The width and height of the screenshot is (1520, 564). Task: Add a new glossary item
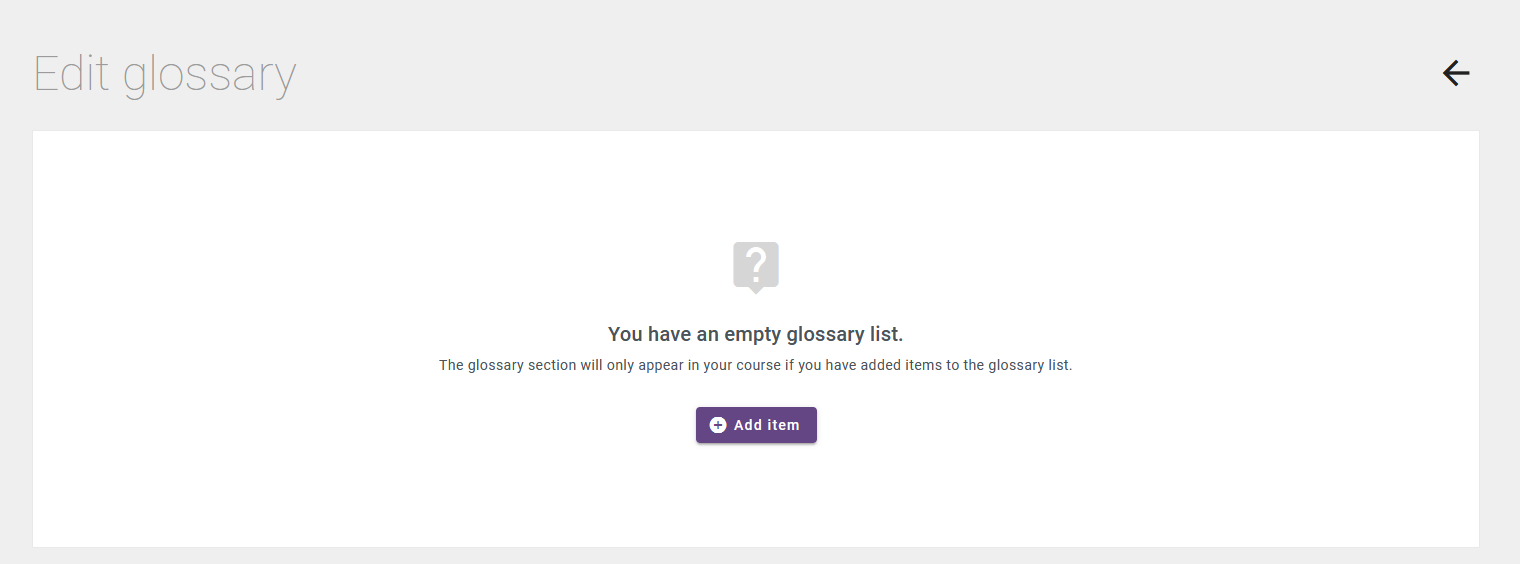[756, 425]
